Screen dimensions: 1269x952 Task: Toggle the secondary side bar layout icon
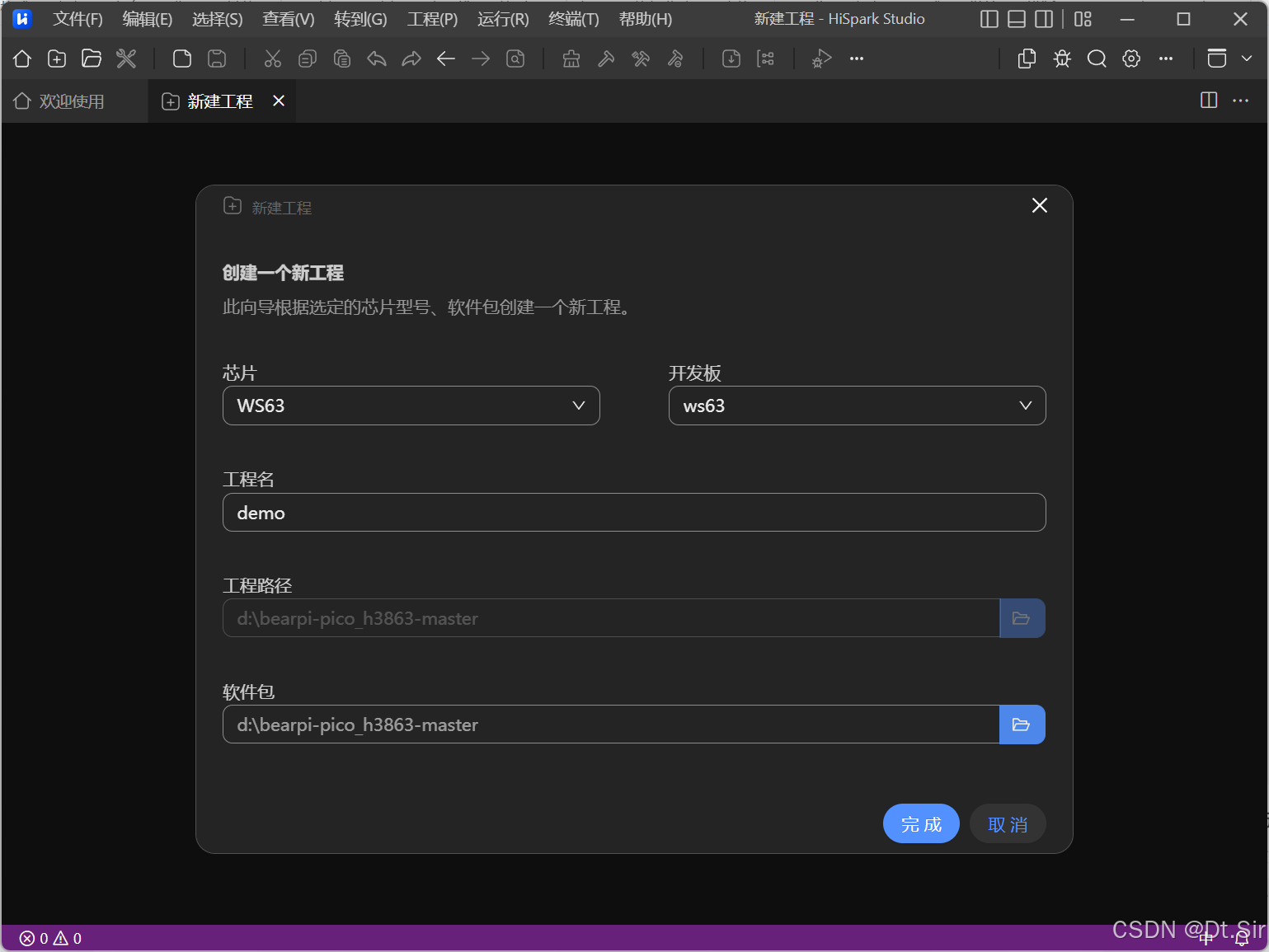click(1044, 19)
